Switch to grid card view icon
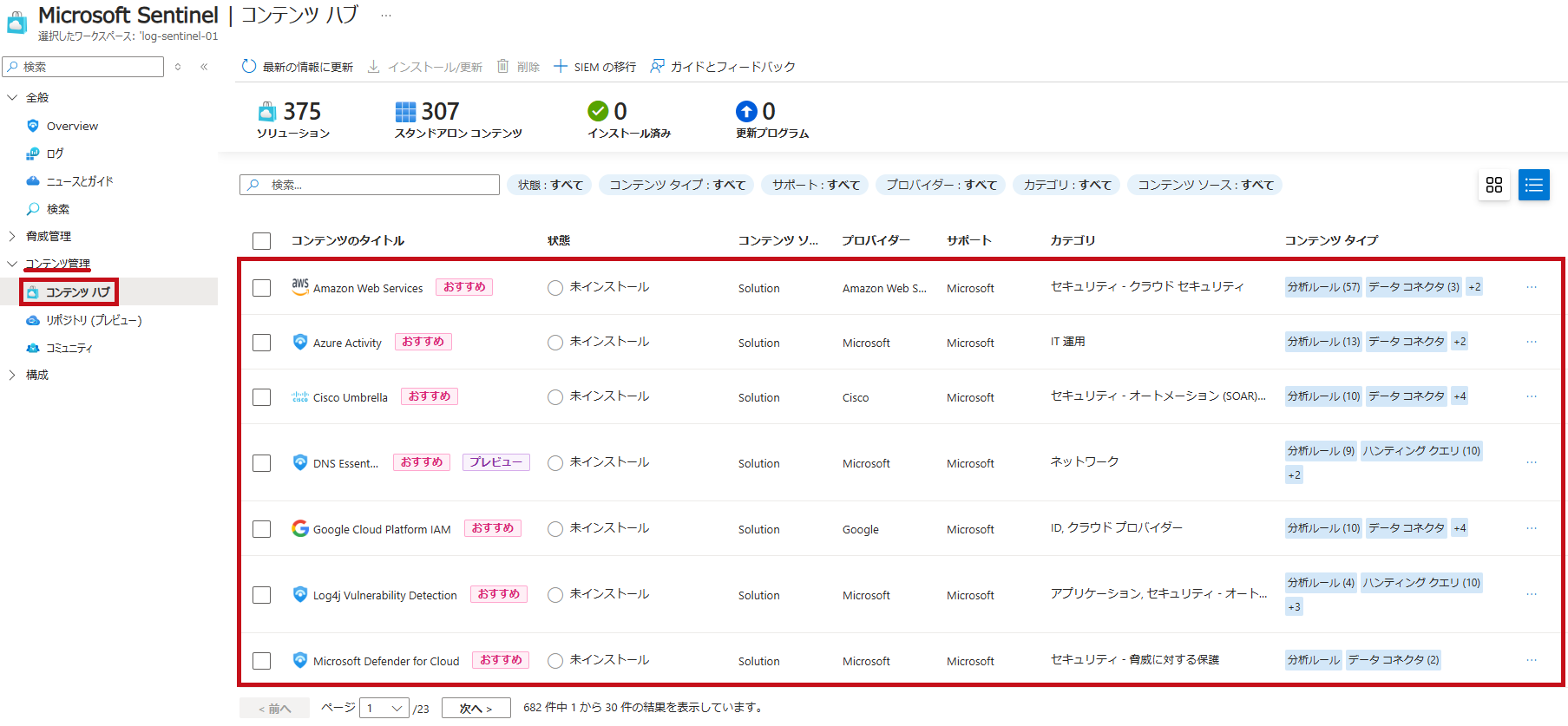 tap(1494, 185)
